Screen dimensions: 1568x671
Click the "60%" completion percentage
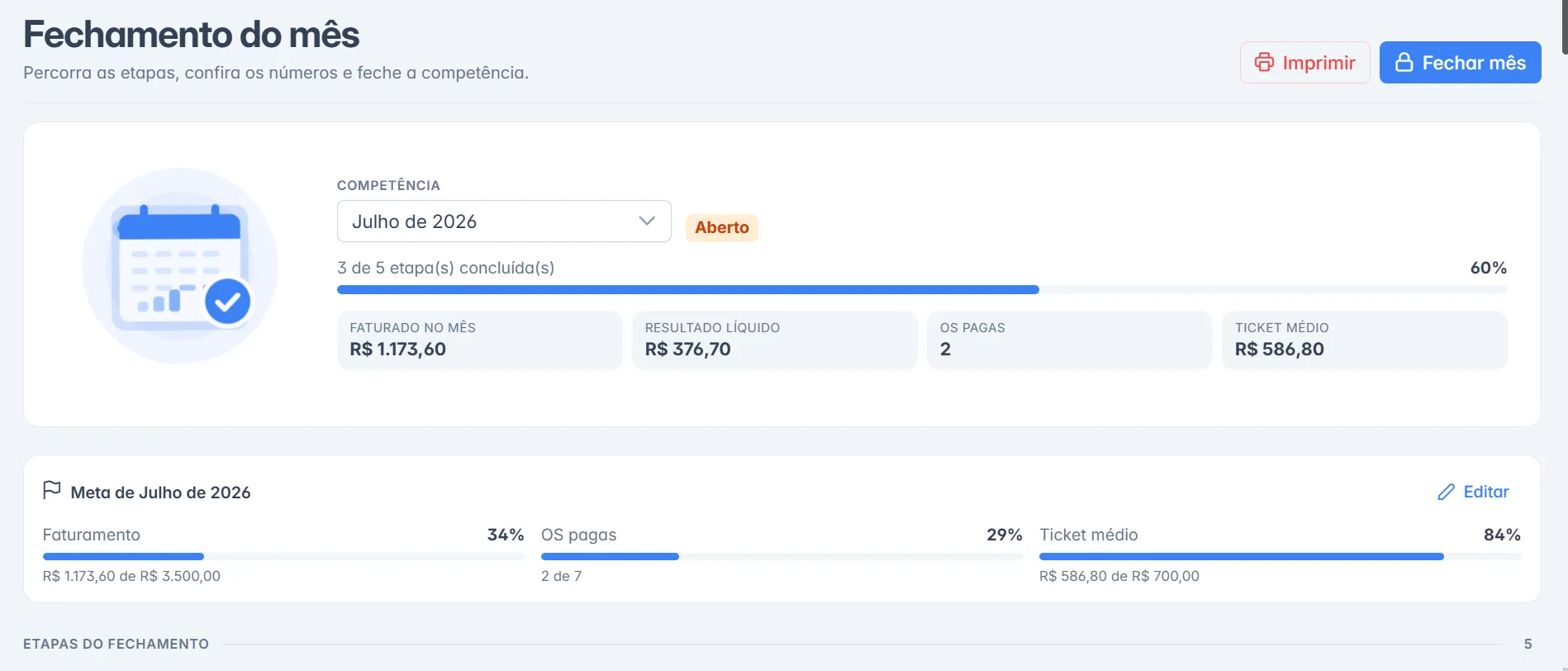click(x=1489, y=268)
